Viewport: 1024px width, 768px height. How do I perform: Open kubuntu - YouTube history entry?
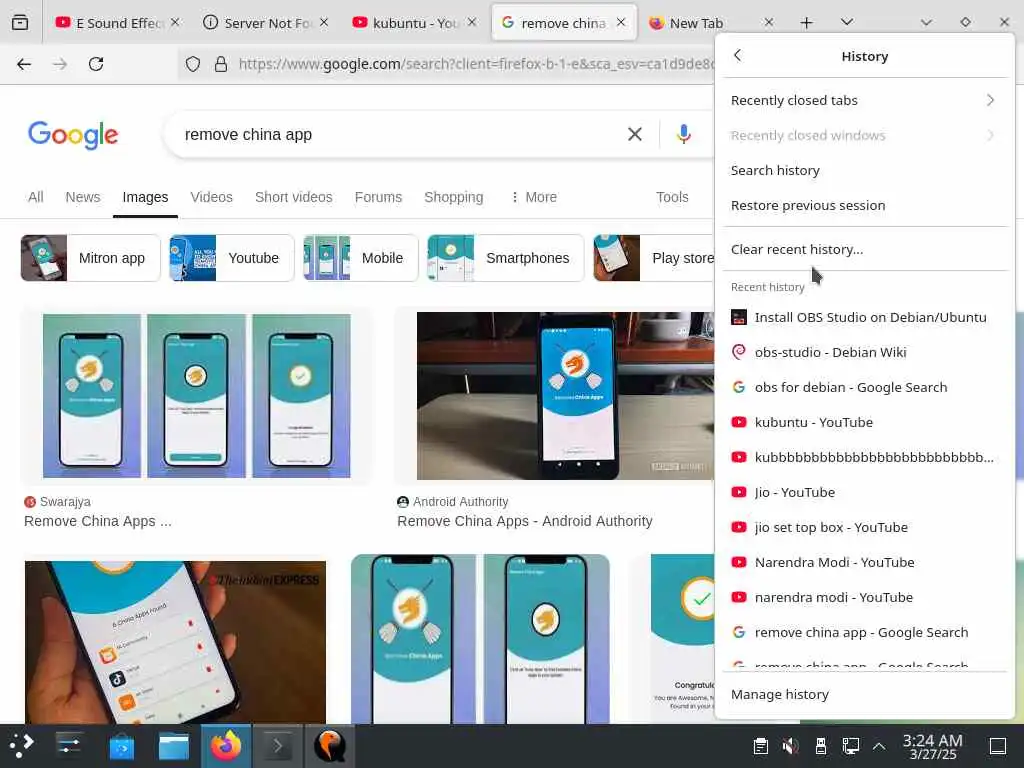(865, 423)
